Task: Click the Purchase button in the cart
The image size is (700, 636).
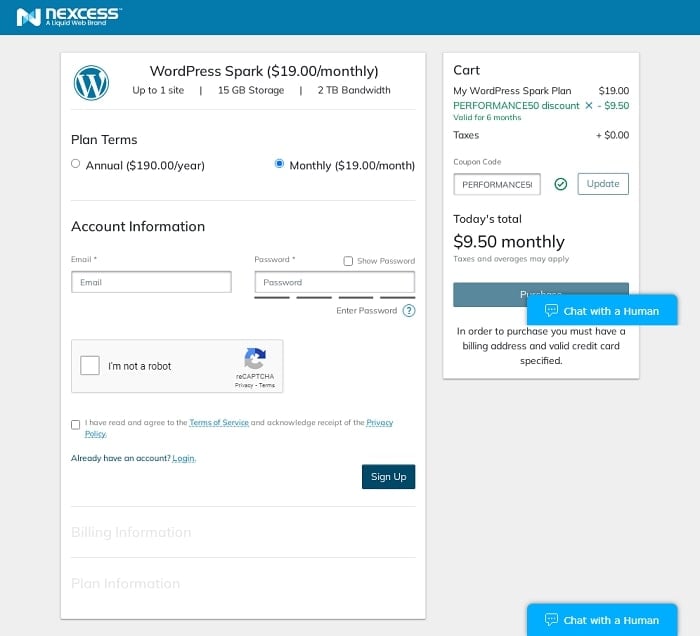Action: [x=541, y=295]
